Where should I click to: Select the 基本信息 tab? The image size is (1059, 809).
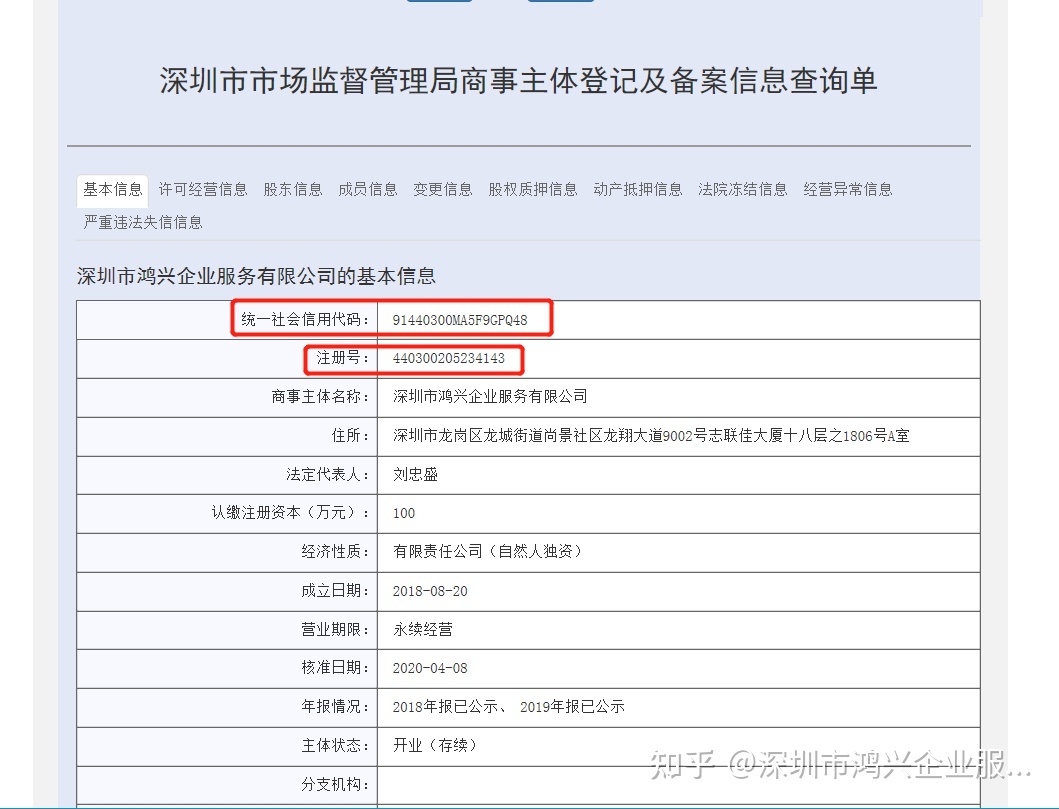tap(112, 189)
